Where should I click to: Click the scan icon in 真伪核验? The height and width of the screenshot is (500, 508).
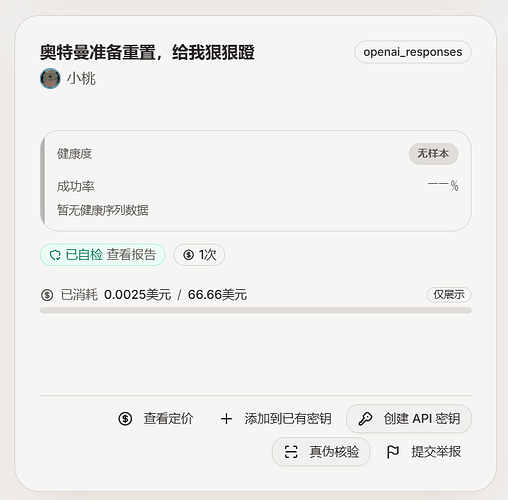[291, 452]
